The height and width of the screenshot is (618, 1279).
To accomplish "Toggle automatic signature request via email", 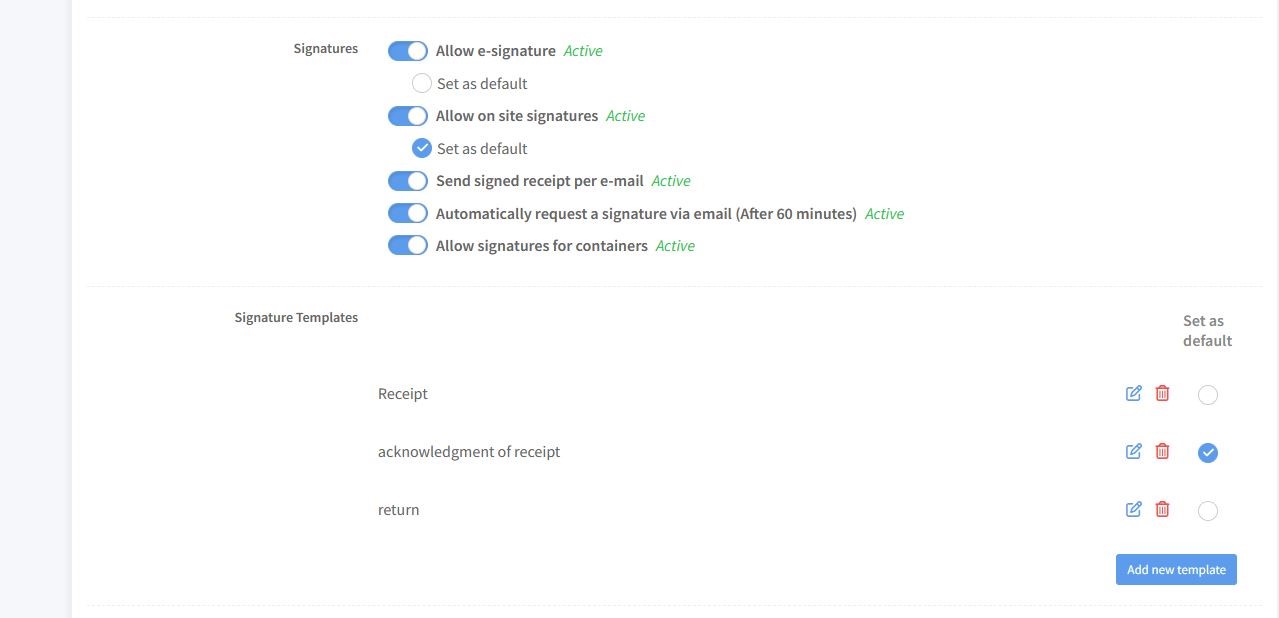I will point(408,213).
